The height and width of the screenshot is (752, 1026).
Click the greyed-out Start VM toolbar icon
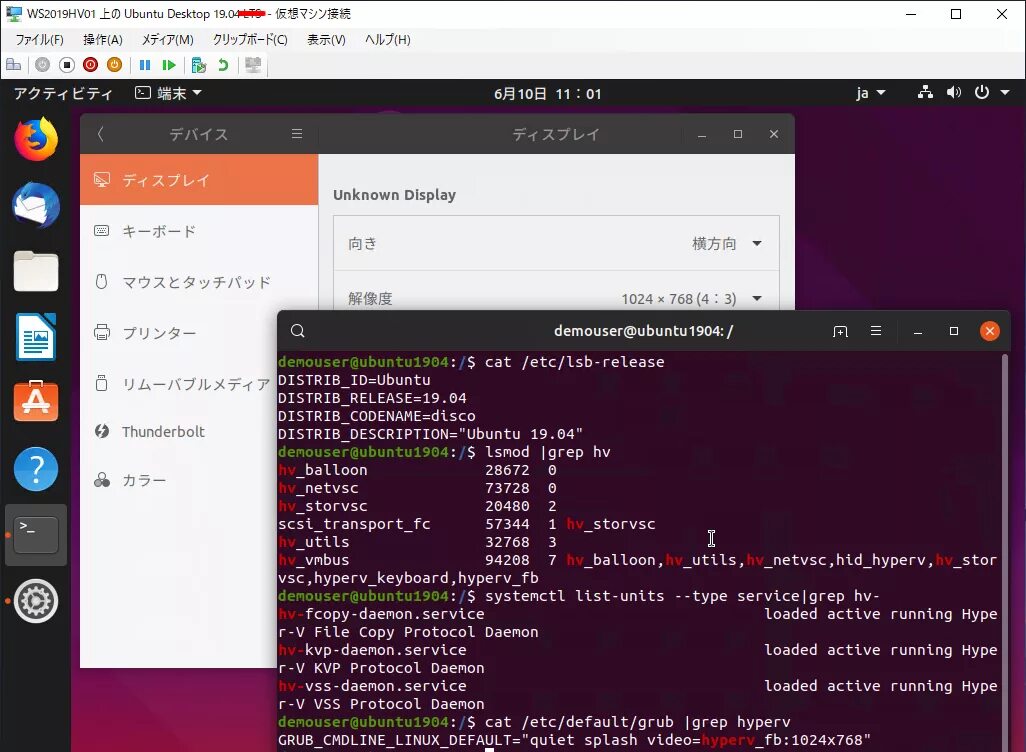(43, 65)
